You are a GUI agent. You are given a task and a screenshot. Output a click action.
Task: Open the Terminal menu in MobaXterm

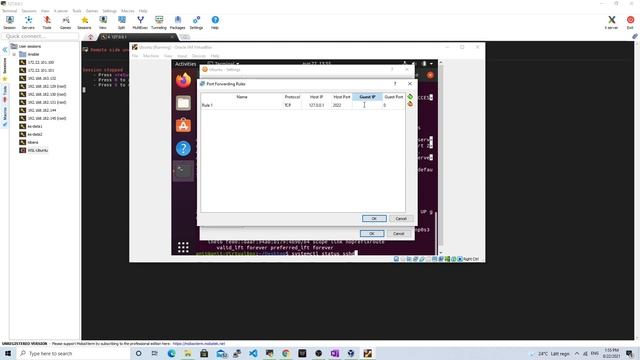9,11
